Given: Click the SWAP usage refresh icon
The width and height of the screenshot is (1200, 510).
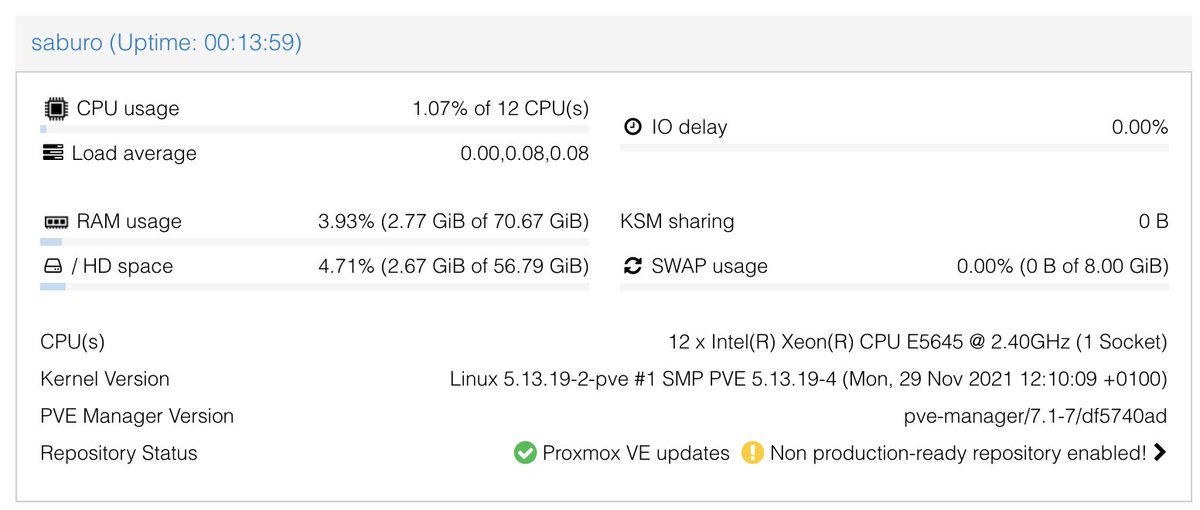Looking at the screenshot, I should coord(632,266).
